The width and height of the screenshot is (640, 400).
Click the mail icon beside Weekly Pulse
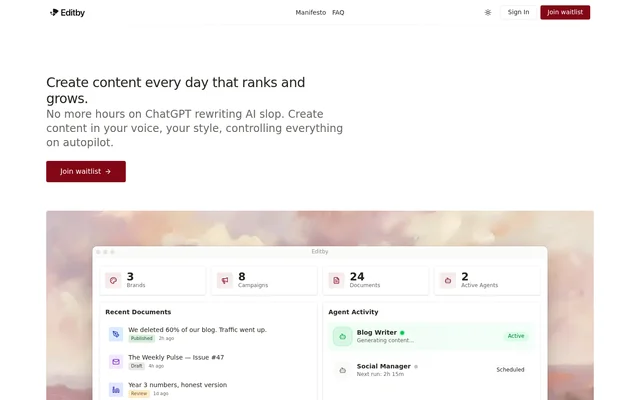pos(116,362)
